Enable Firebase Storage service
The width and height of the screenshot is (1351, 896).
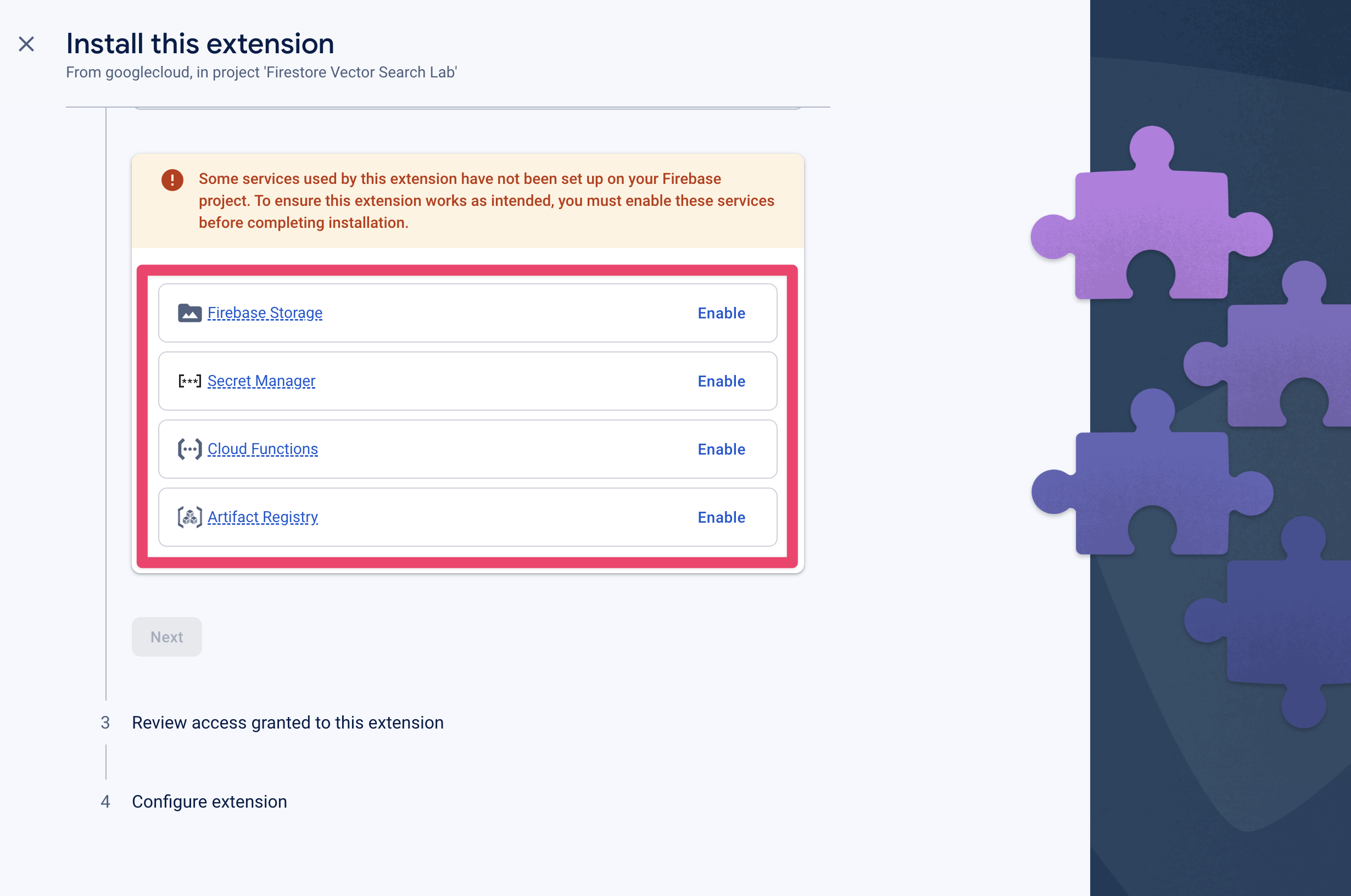click(x=721, y=312)
